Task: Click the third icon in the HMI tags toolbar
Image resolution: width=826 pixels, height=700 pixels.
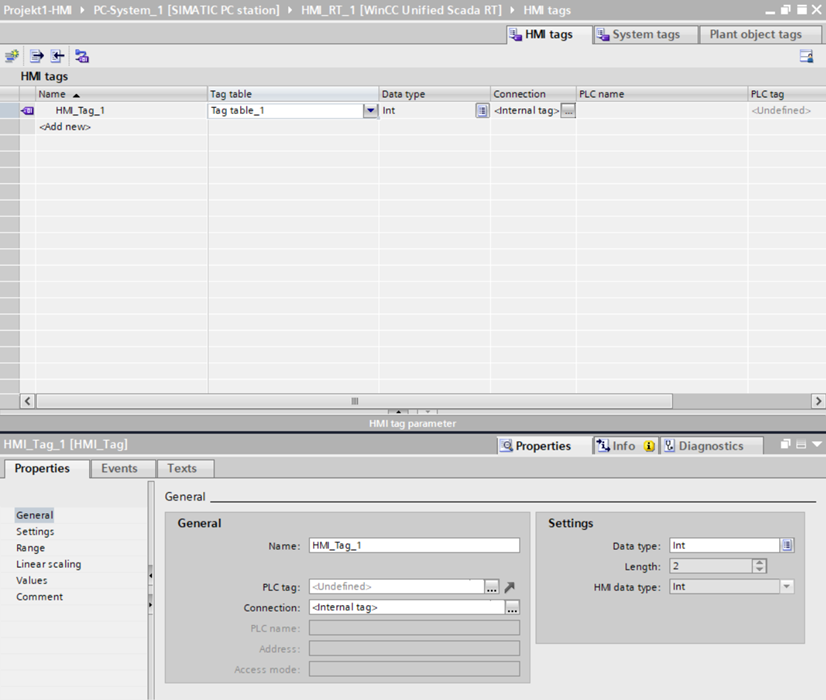Action: coord(58,57)
